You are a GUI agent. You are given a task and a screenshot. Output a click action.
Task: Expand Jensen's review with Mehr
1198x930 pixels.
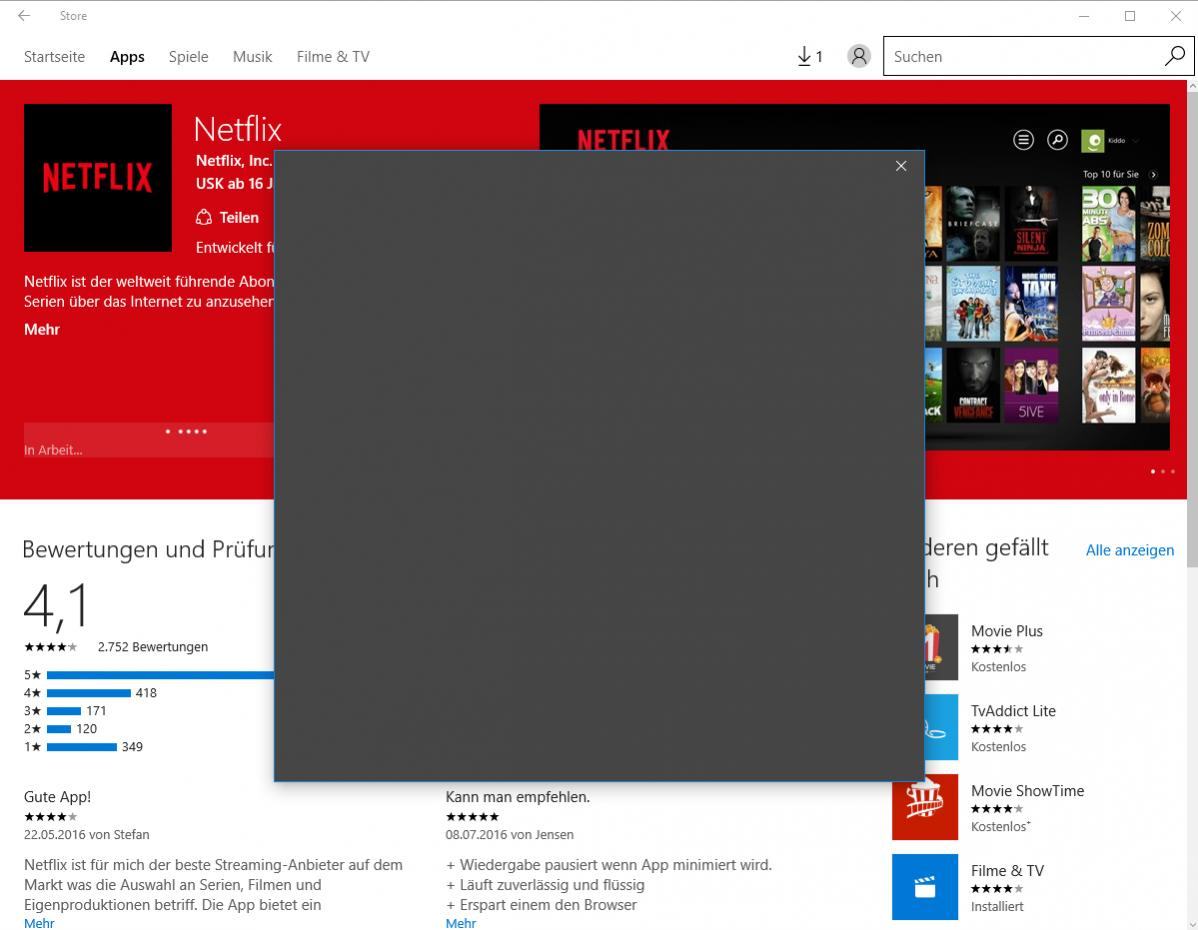coord(461,923)
